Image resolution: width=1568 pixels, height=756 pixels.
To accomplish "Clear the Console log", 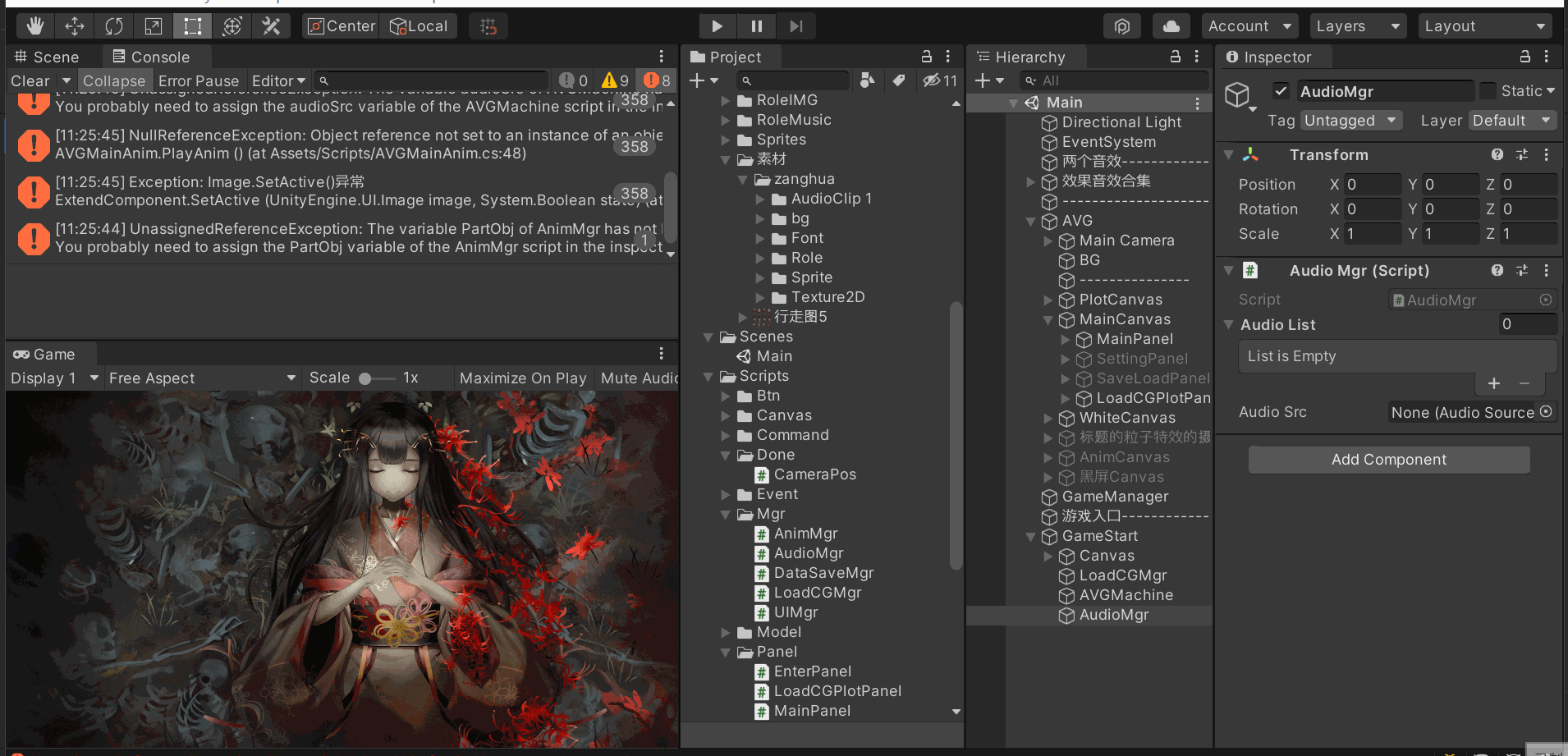I will coord(30,80).
